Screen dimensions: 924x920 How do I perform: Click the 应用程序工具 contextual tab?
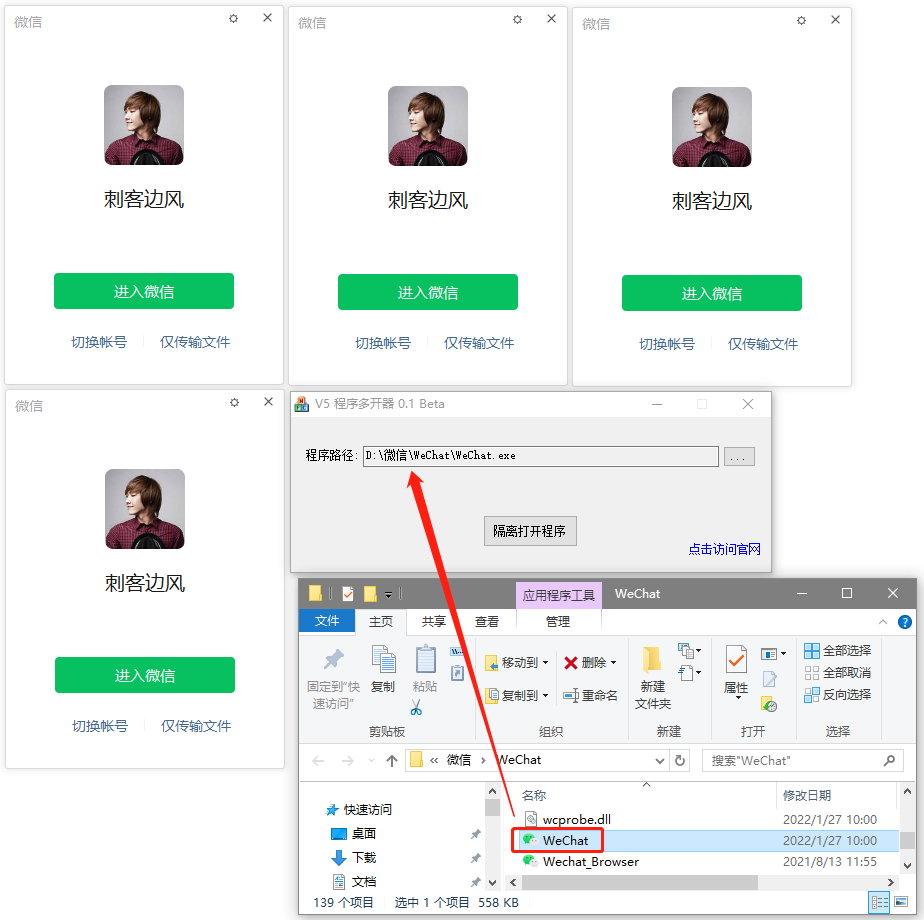pyautogui.click(x=559, y=595)
